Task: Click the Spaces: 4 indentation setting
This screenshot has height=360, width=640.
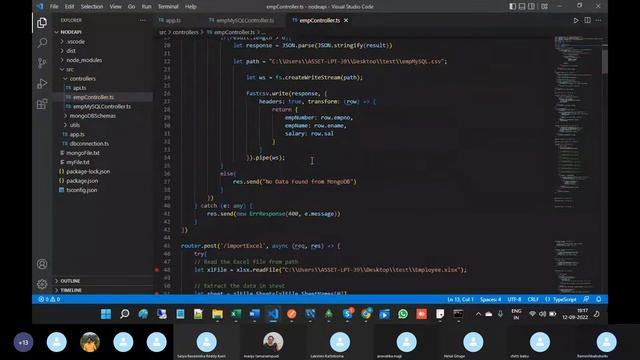Action: (491, 299)
